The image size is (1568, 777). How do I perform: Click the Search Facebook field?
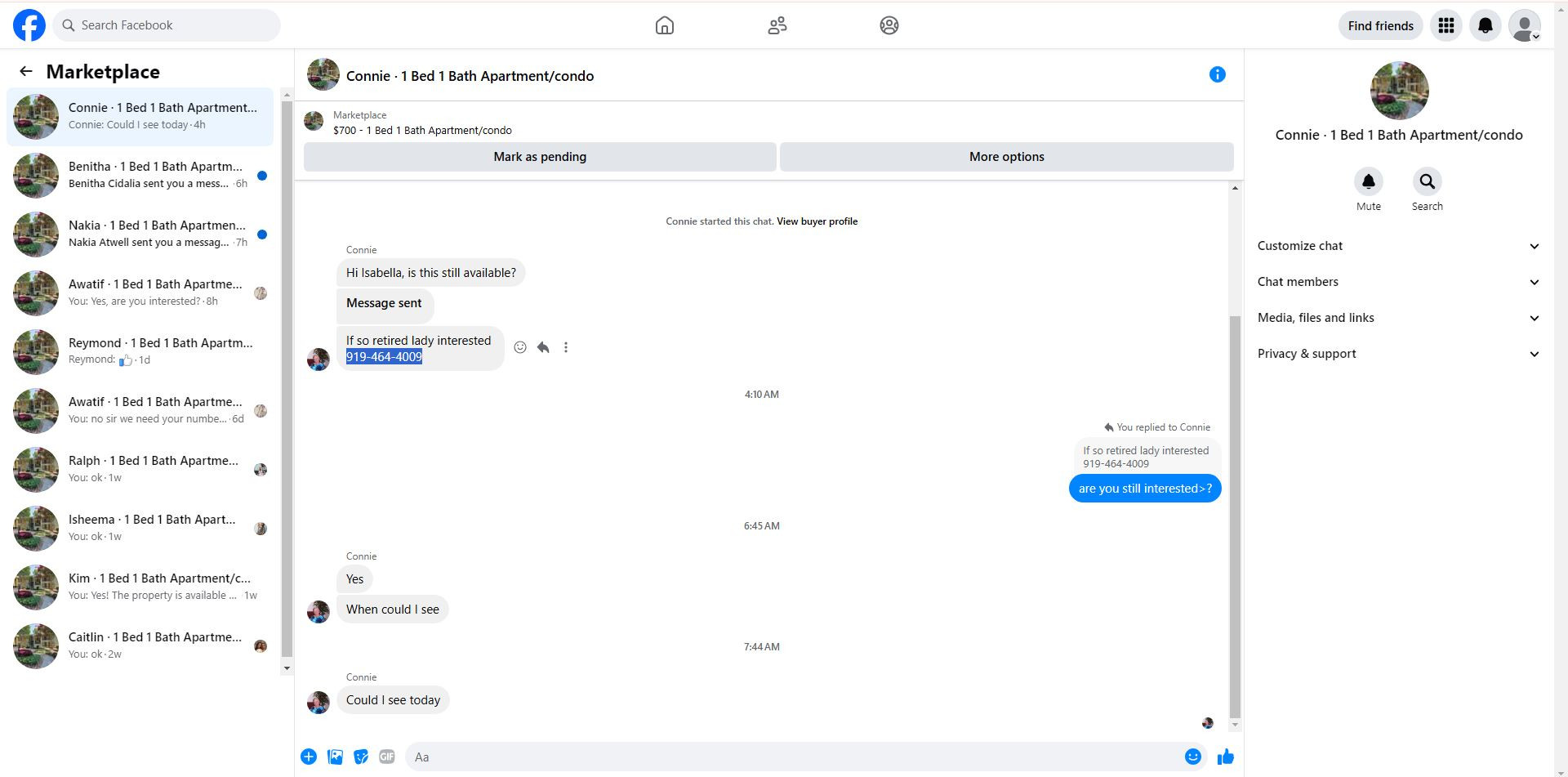[167, 25]
